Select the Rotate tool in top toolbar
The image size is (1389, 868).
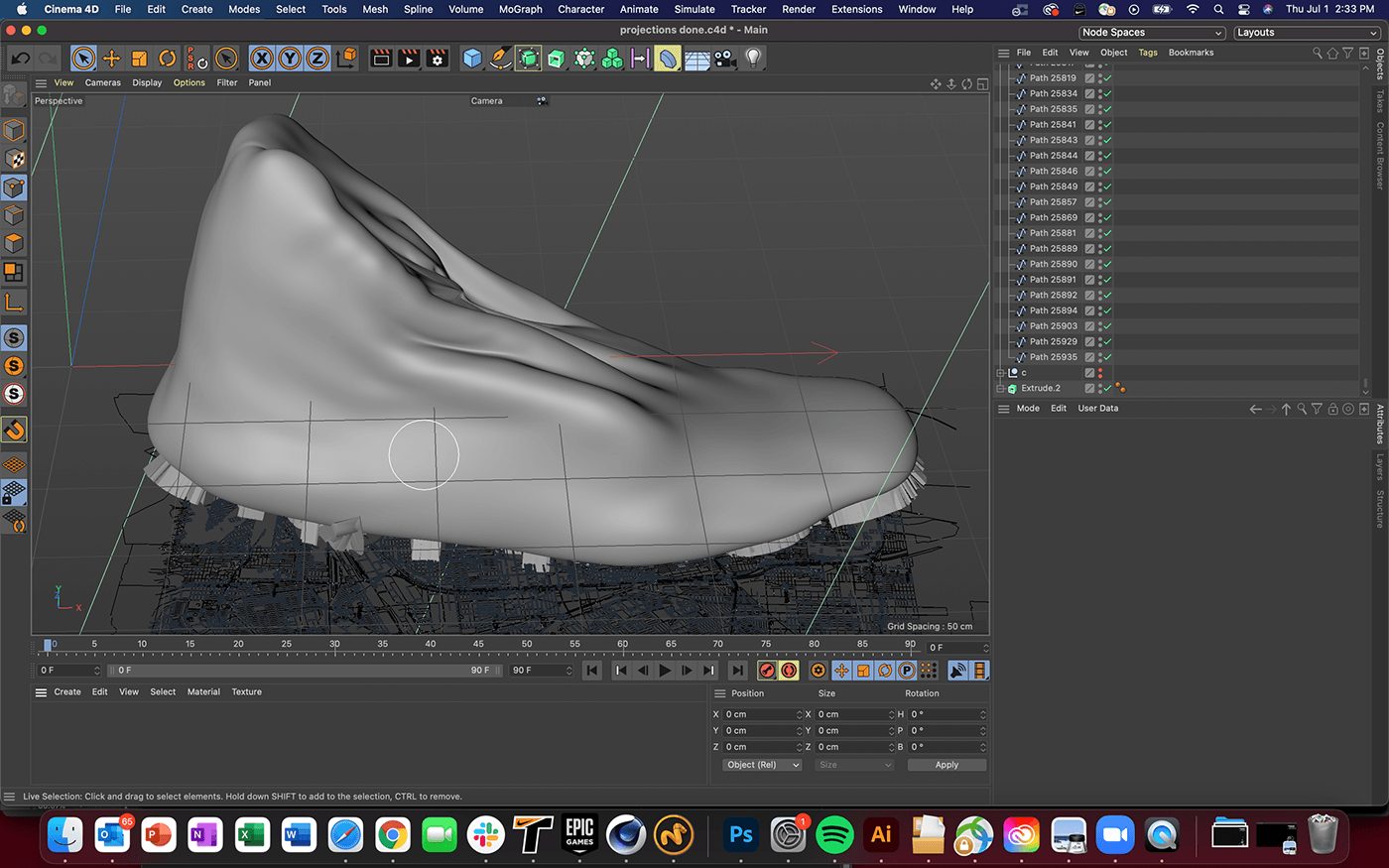(167, 59)
